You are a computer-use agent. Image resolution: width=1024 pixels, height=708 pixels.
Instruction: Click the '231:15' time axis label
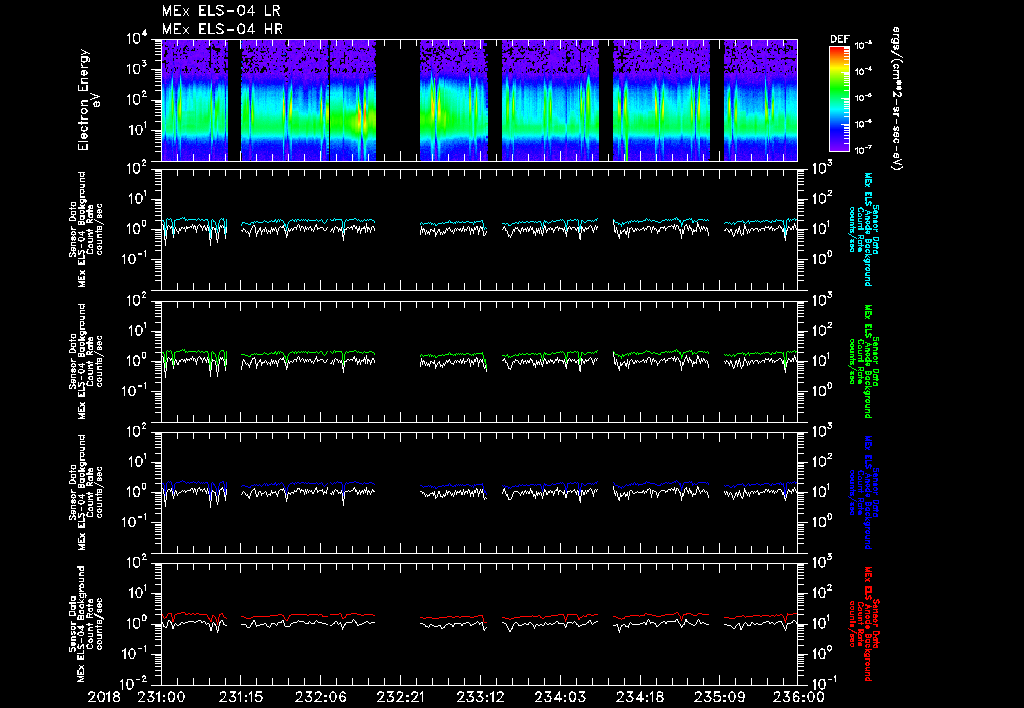point(240,698)
